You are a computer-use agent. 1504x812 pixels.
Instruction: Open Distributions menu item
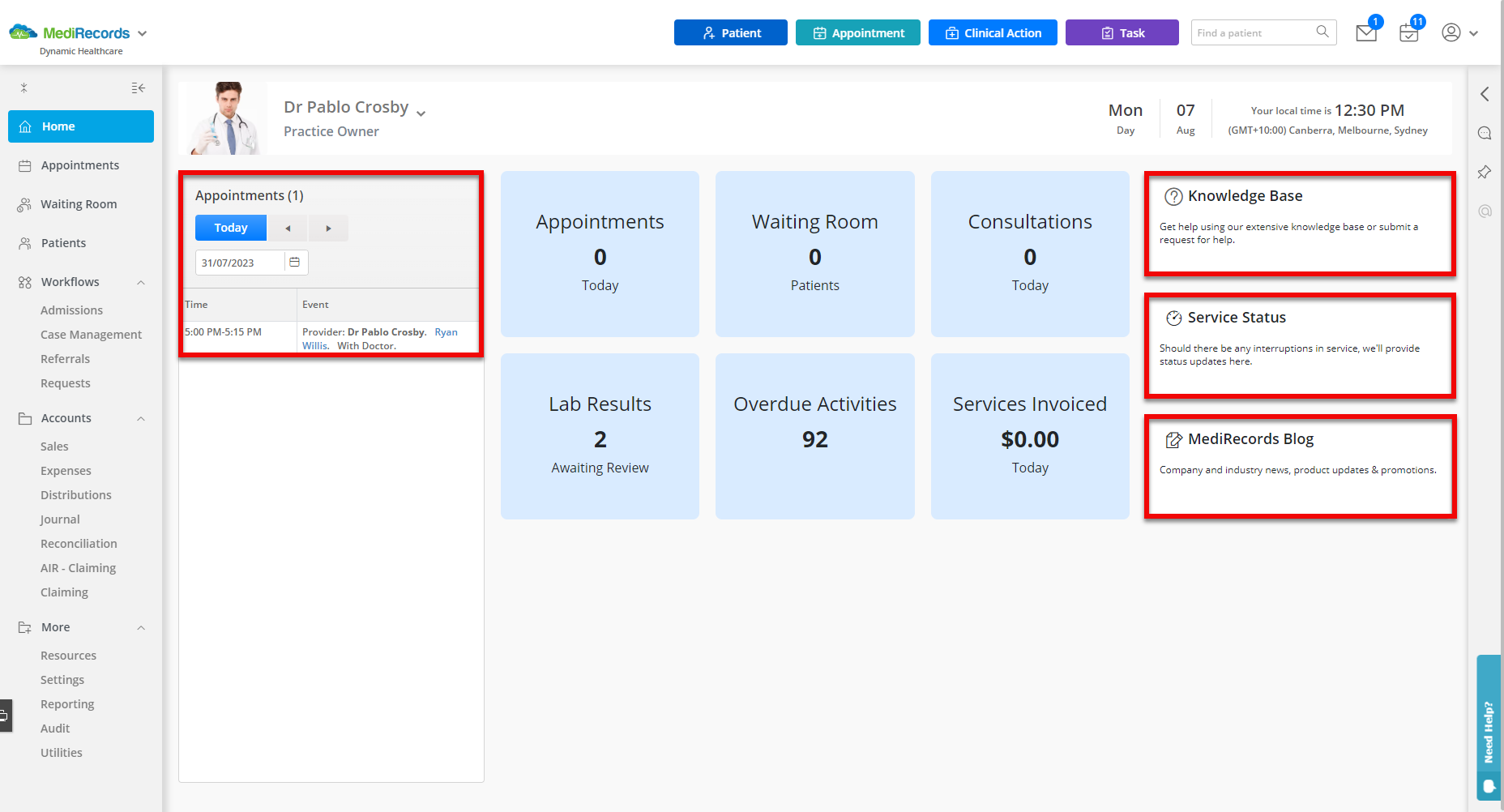76,495
